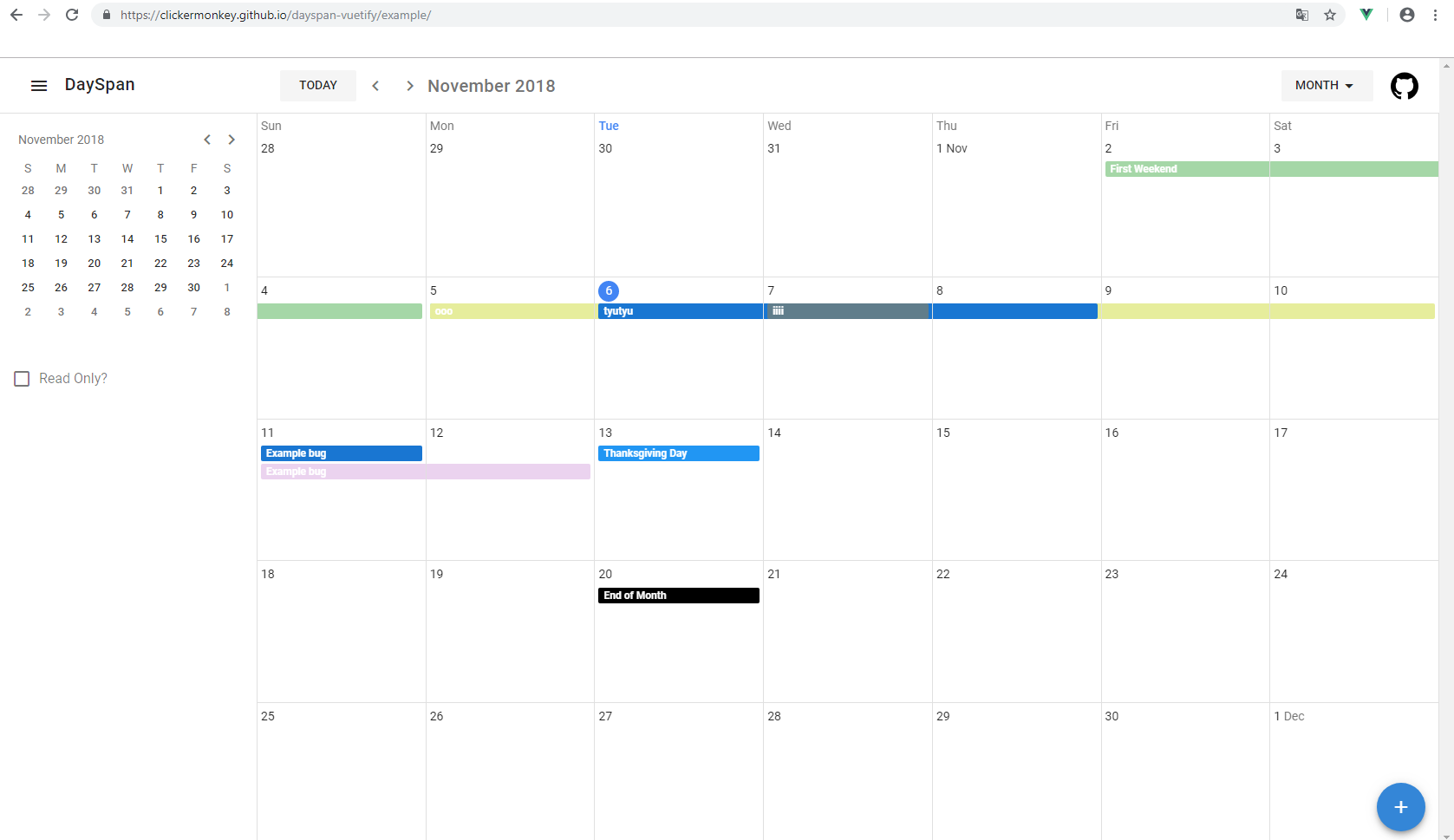Screen dimensions: 1454x840
Task: Enable the Read Only checkbox
Action: [x=22, y=378]
